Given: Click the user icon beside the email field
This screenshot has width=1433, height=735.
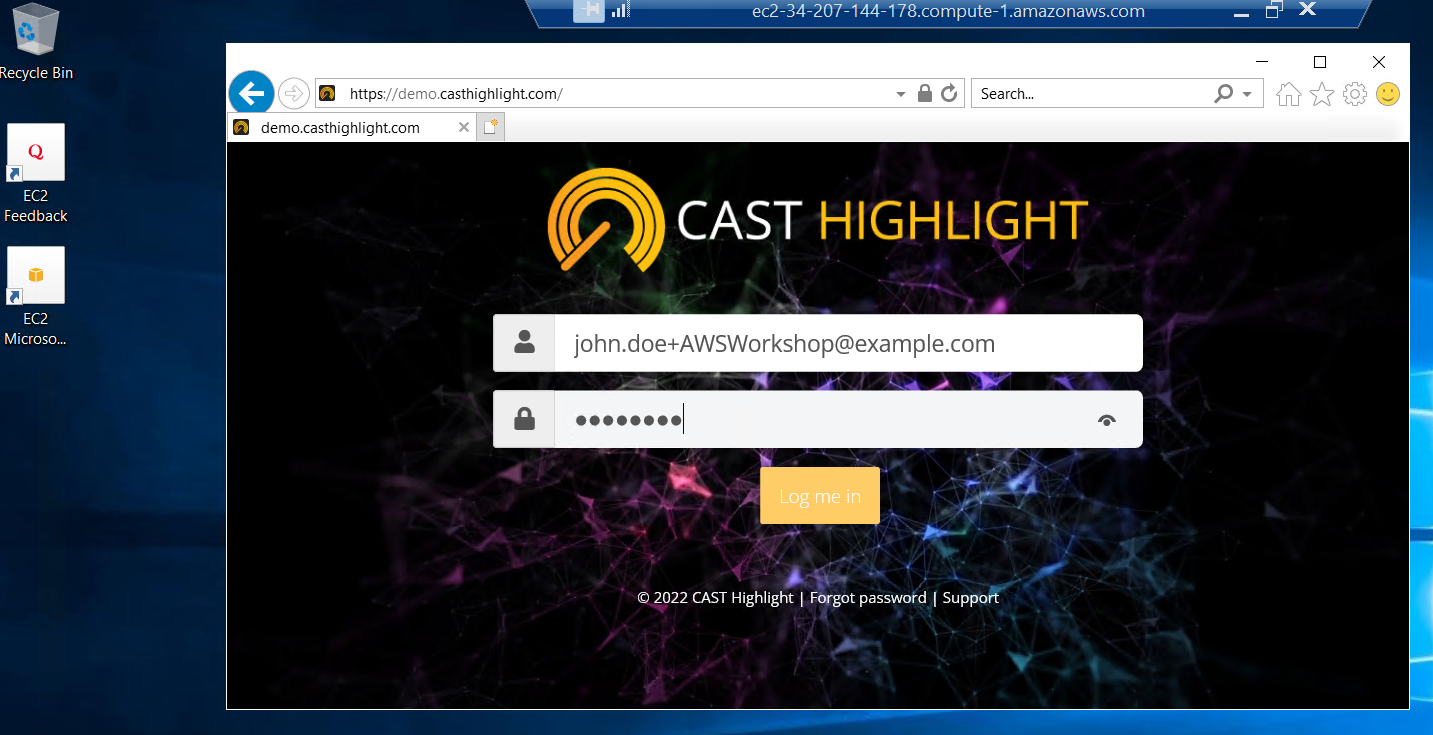Looking at the screenshot, I should click(524, 343).
